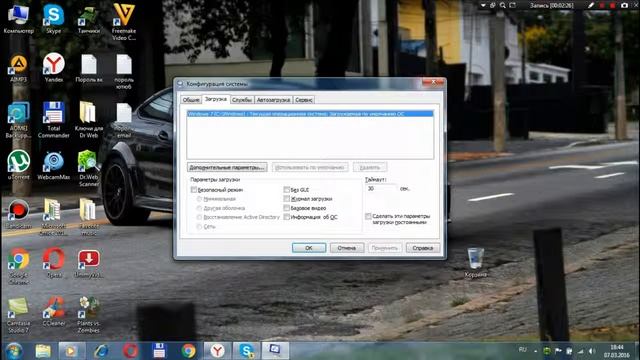Click the Справка button
Screen dimensions: 640x360
click(x=423, y=248)
